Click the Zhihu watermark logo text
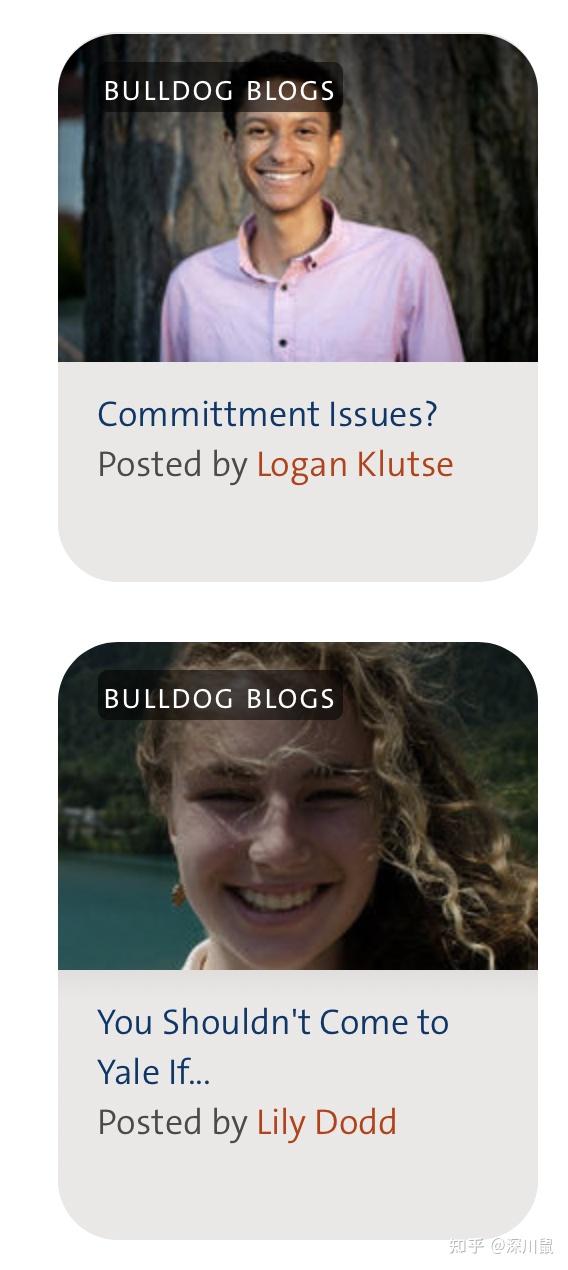This screenshot has height=1270, width=568. click(466, 1246)
